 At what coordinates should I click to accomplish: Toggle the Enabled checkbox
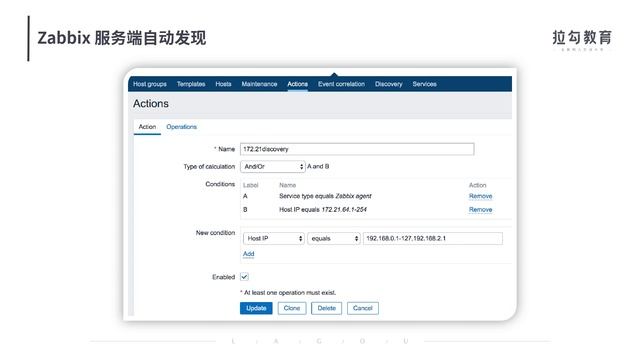tap(244, 277)
